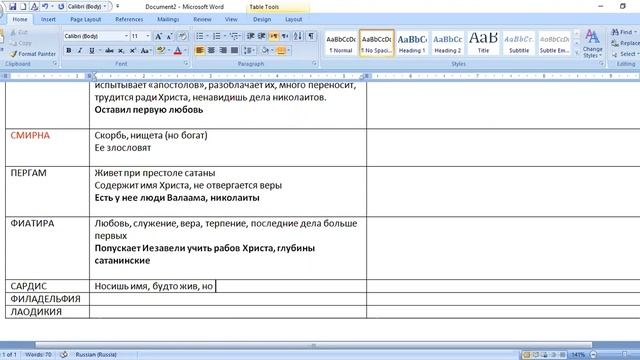Open shading color dropdown
Image resolution: width=640 pixels, height=360 pixels.
[272, 51]
